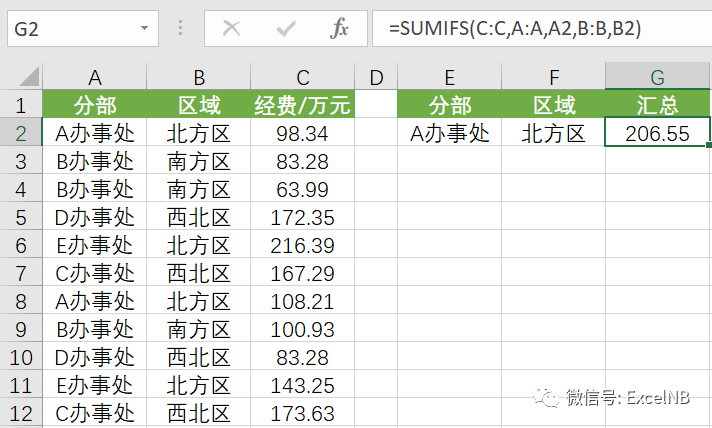
Task: Select the cell with value 206.55
Action: pos(658,133)
